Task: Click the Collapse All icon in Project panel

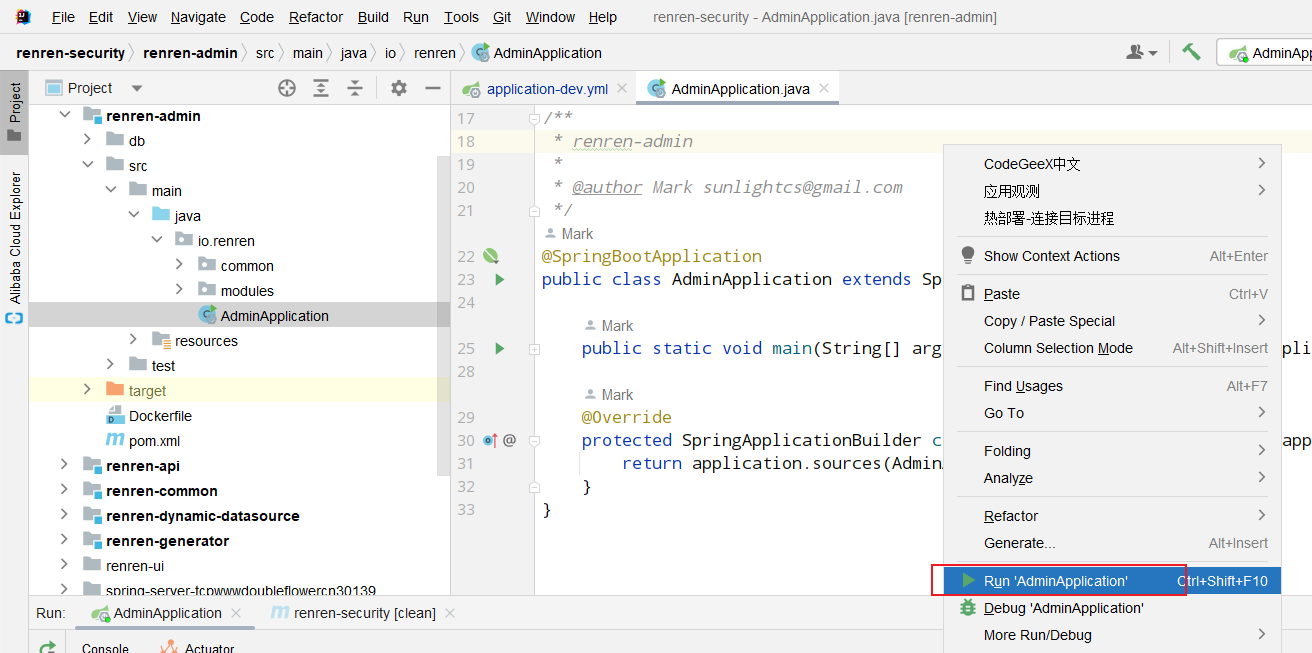Action: tap(355, 88)
